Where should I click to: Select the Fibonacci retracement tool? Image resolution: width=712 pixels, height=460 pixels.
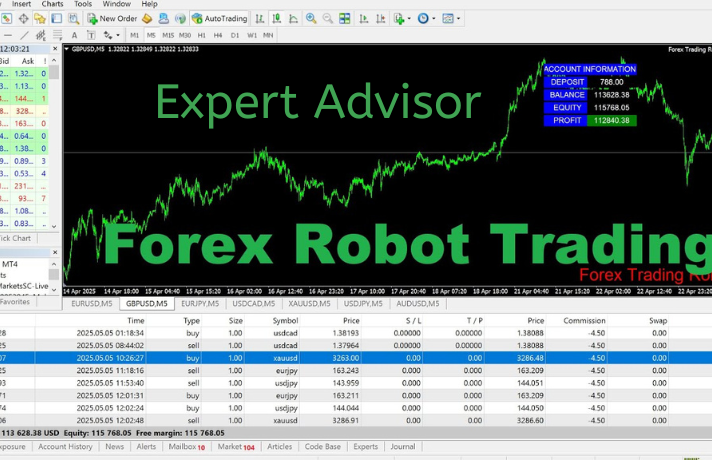tap(57, 35)
